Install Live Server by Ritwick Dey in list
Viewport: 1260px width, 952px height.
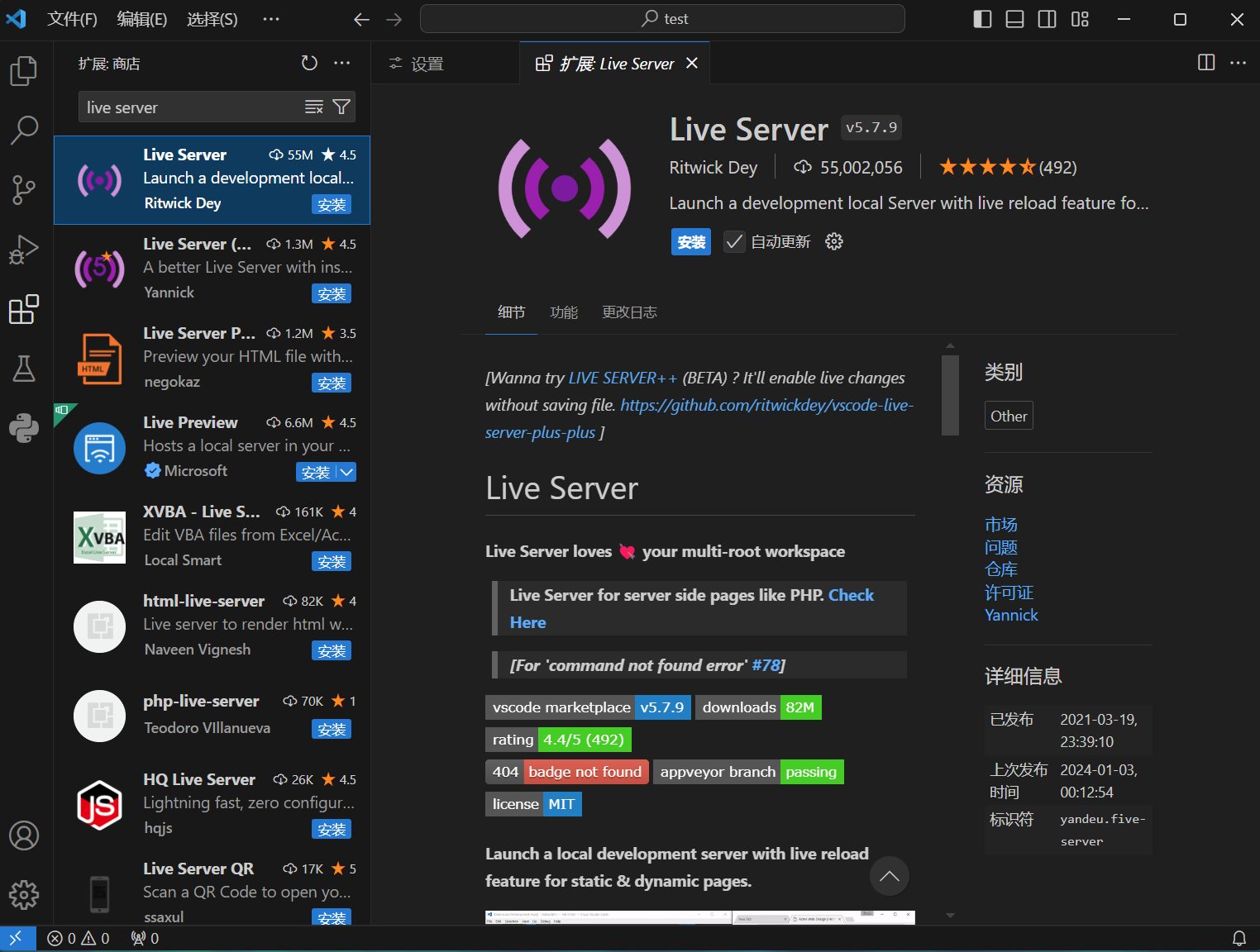(332, 204)
